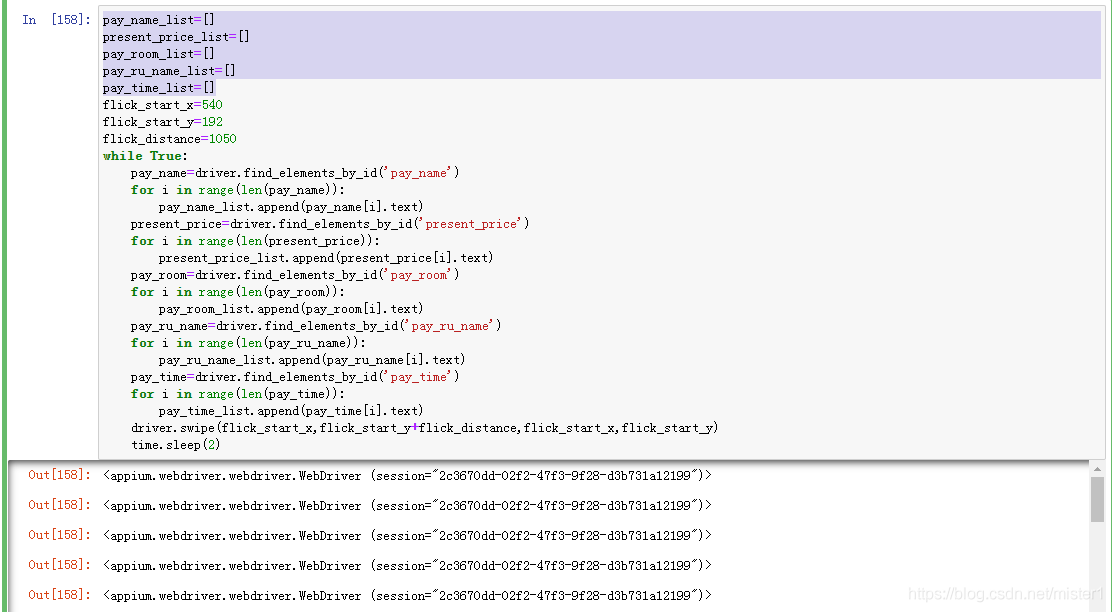Click the flick_distance=1050 line
Viewport: 1112px width, 612px height.
click(x=169, y=139)
